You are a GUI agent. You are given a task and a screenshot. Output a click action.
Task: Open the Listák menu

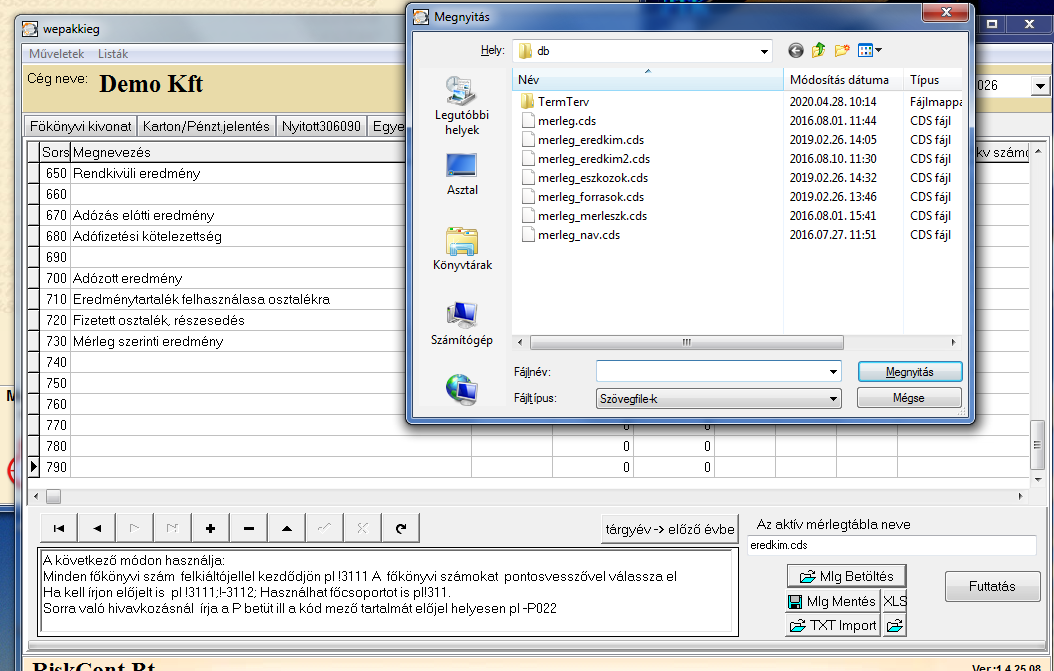(113, 54)
